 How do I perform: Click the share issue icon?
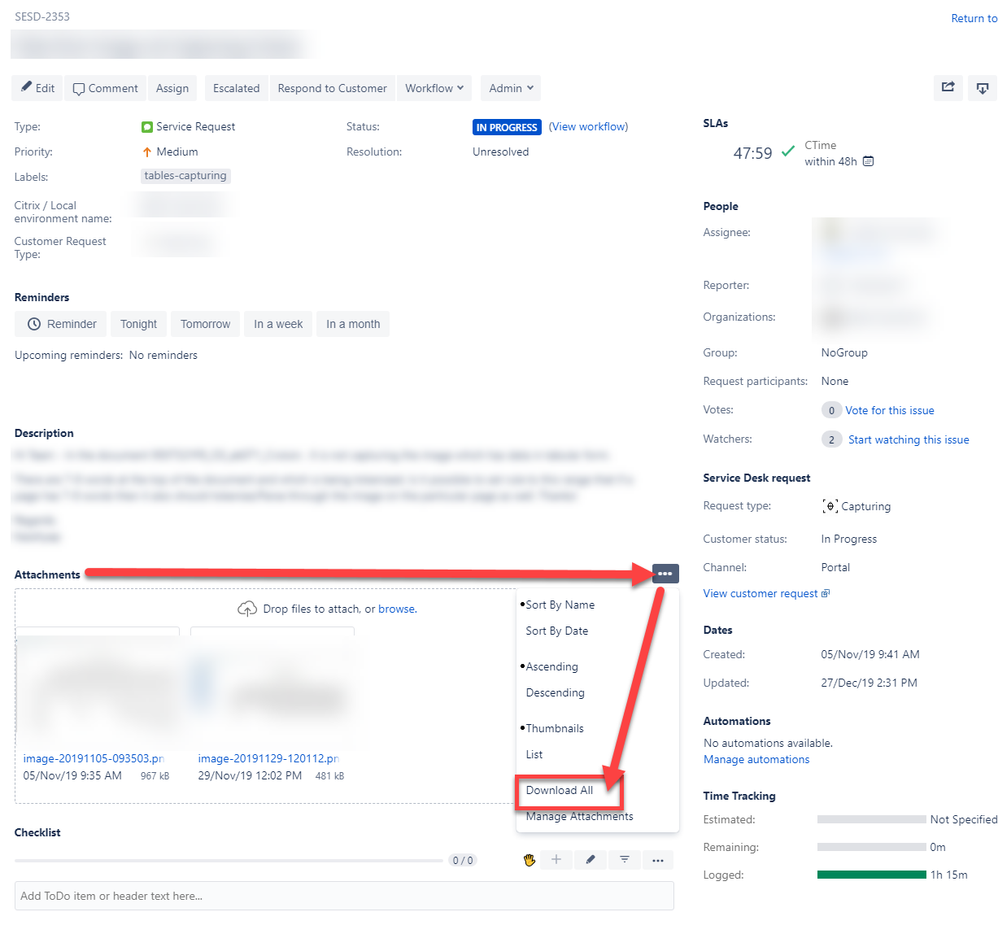tap(948, 88)
